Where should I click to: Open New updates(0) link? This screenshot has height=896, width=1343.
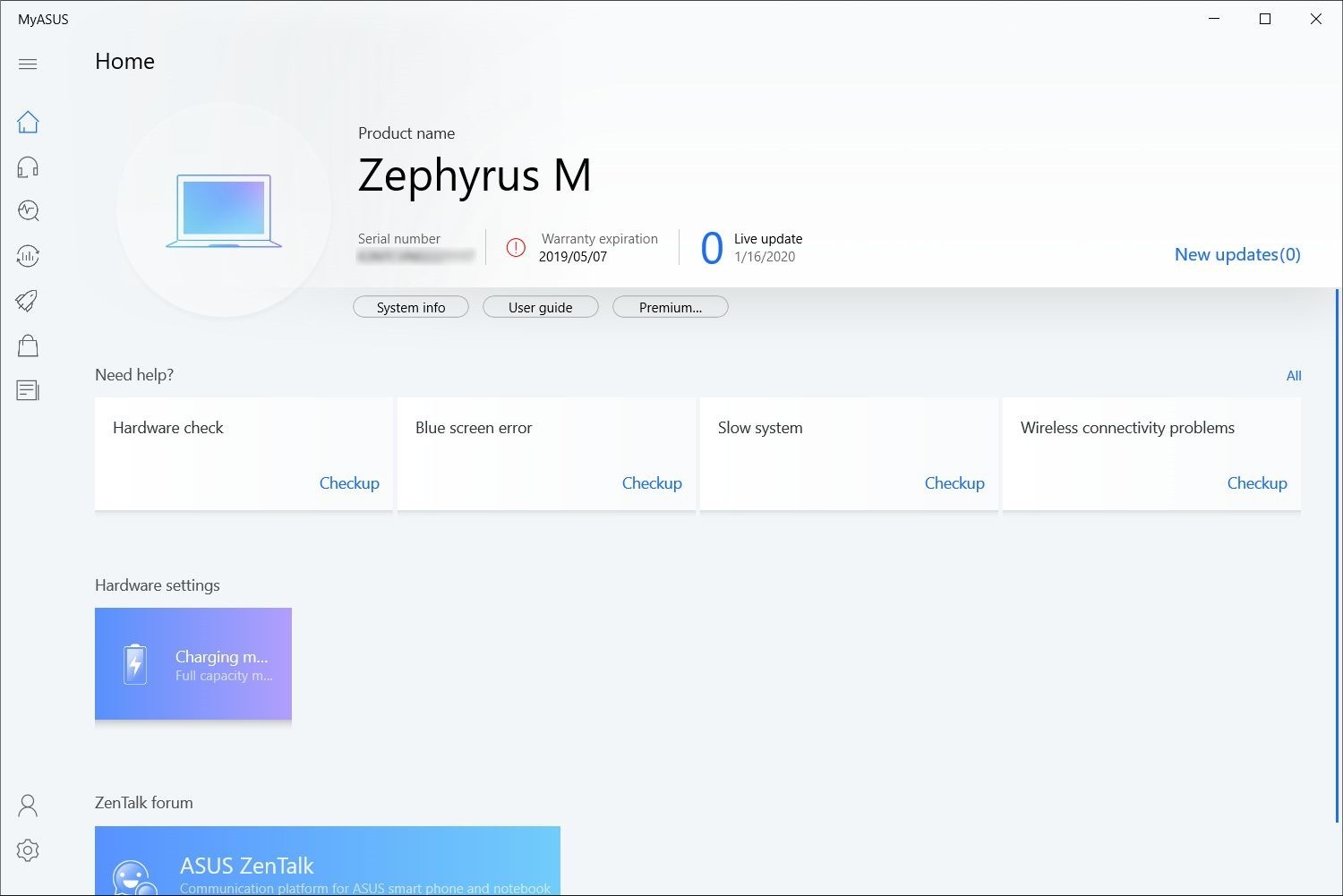[1237, 254]
